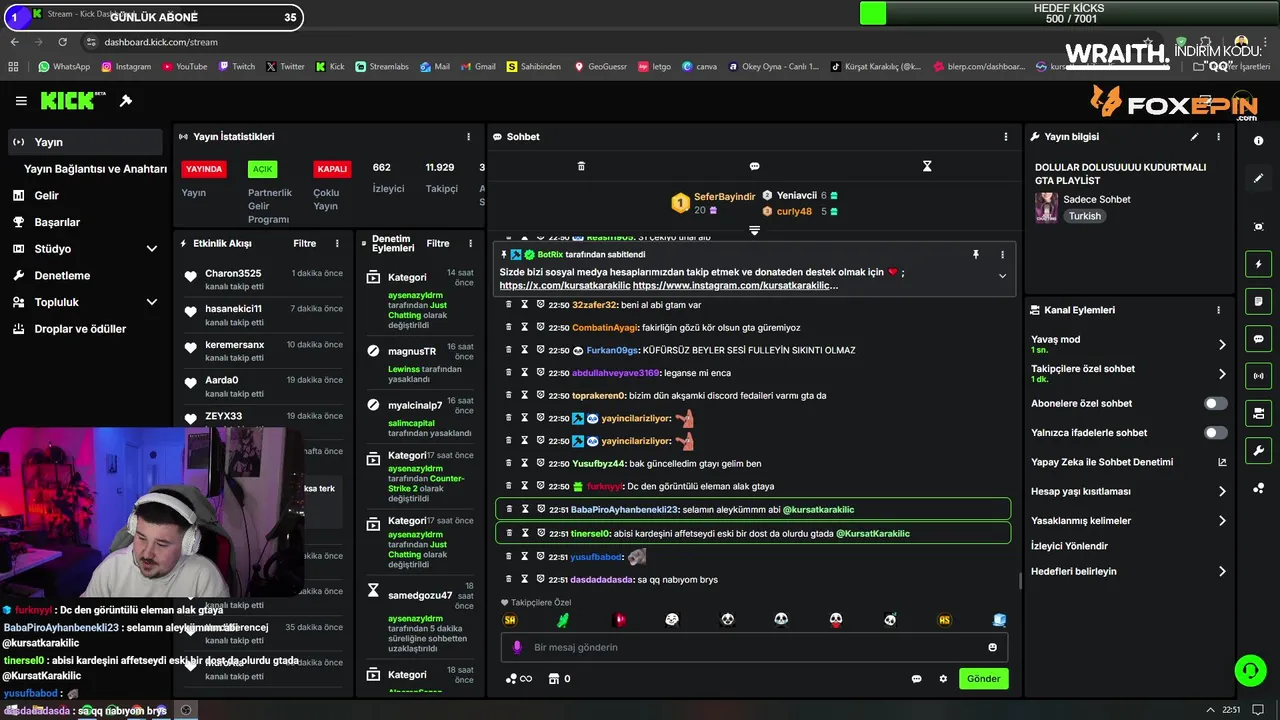
Task: Open Yayın İstatistikleri three-dot menu
Action: [x=468, y=137]
